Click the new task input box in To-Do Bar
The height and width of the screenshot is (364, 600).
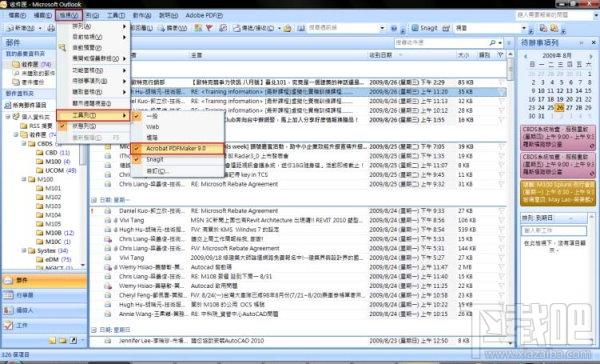tap(553, 230)
